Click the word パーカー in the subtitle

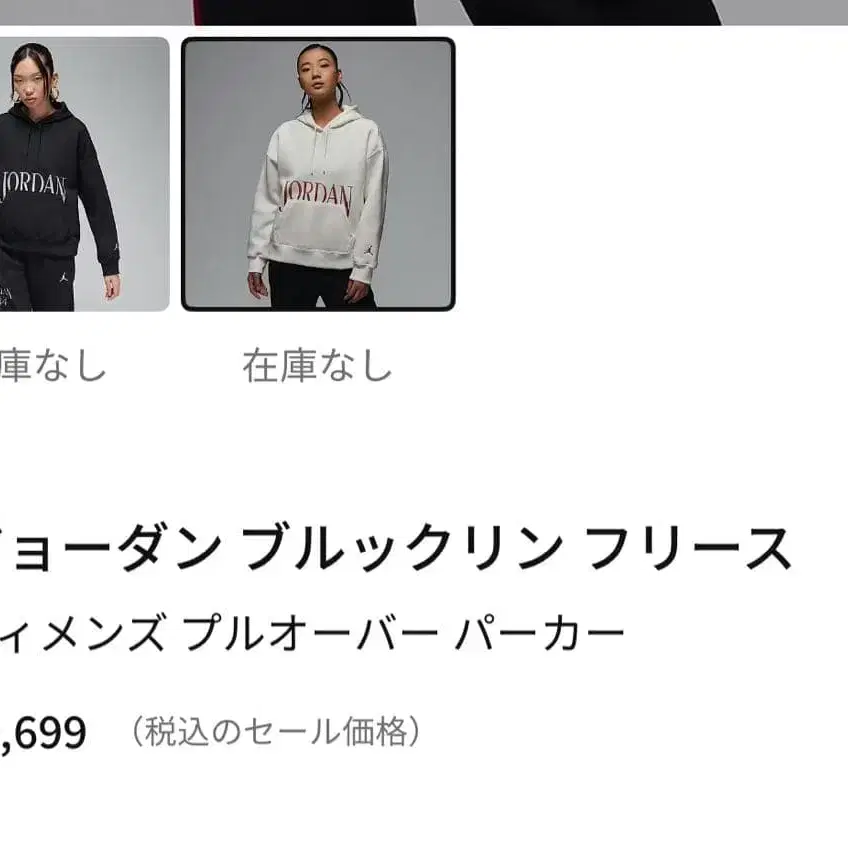[x=539, y=633]
